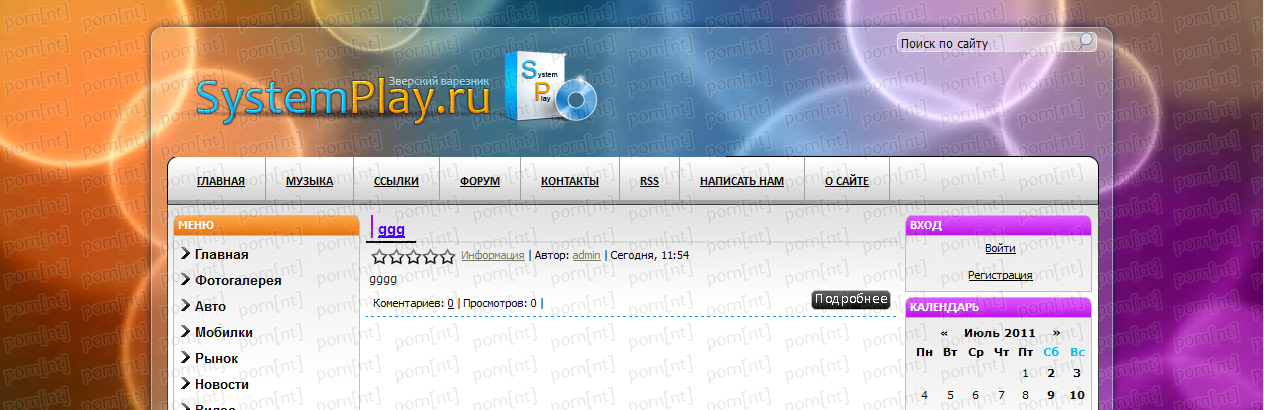Select day 9 in the calendar
The image size is (1264, 410).
click(1051, 395)
